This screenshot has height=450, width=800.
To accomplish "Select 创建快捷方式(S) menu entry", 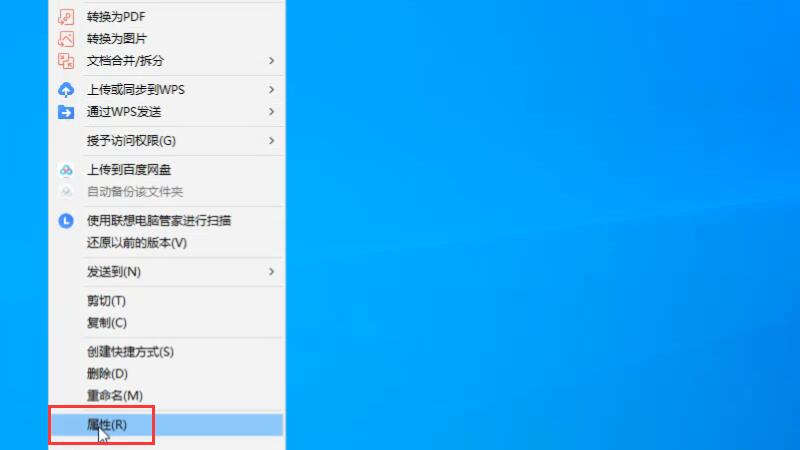I will pos(130,352).
